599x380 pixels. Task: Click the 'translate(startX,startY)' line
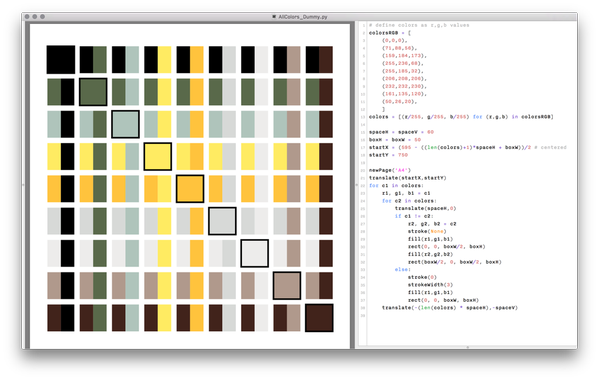coord(407,178)
